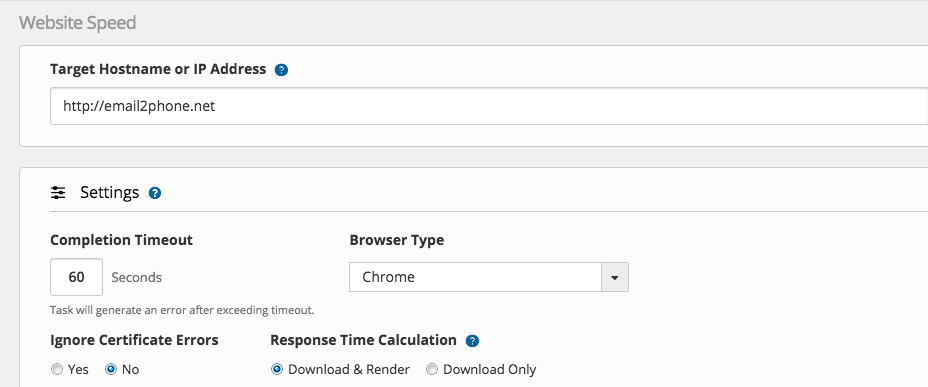
Task: Click the Chrome browser type combo box
Action: tap(489, 277)
